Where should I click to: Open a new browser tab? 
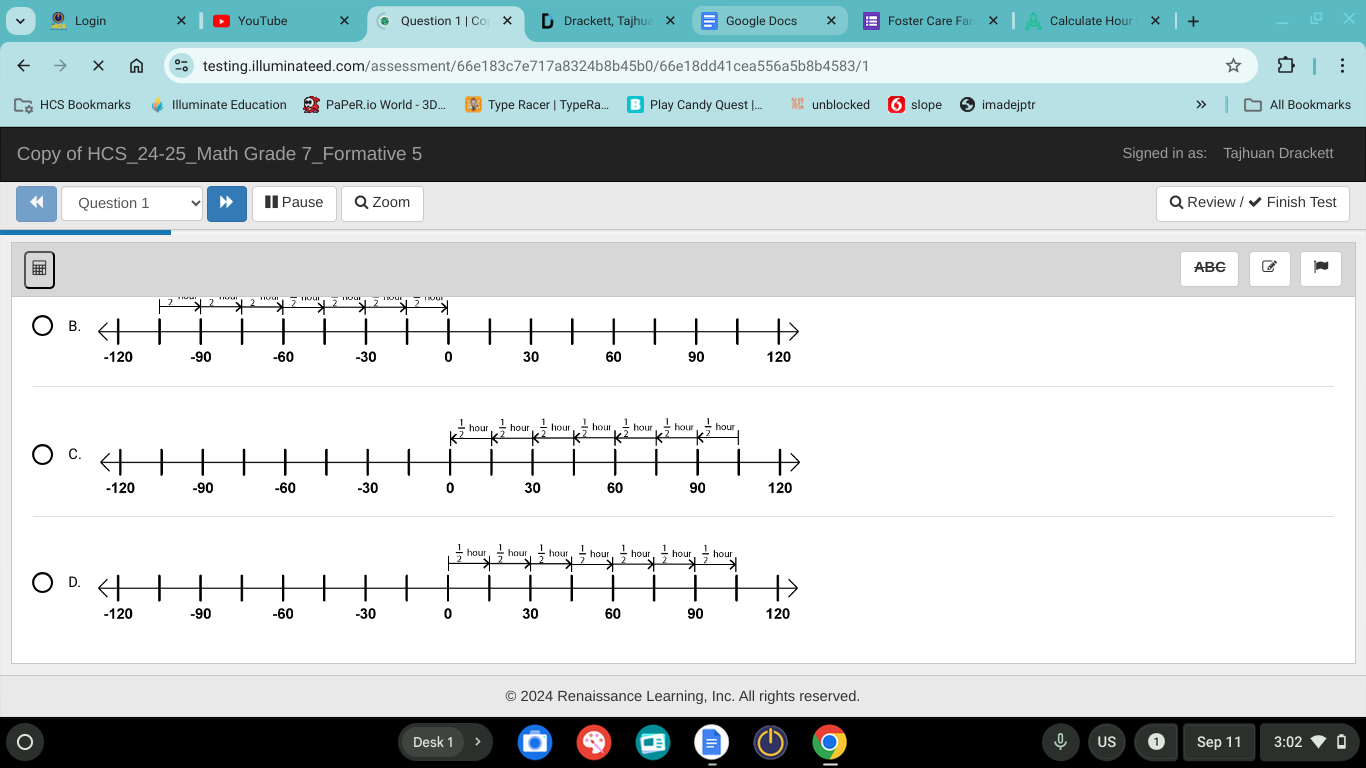(1194, 21)
